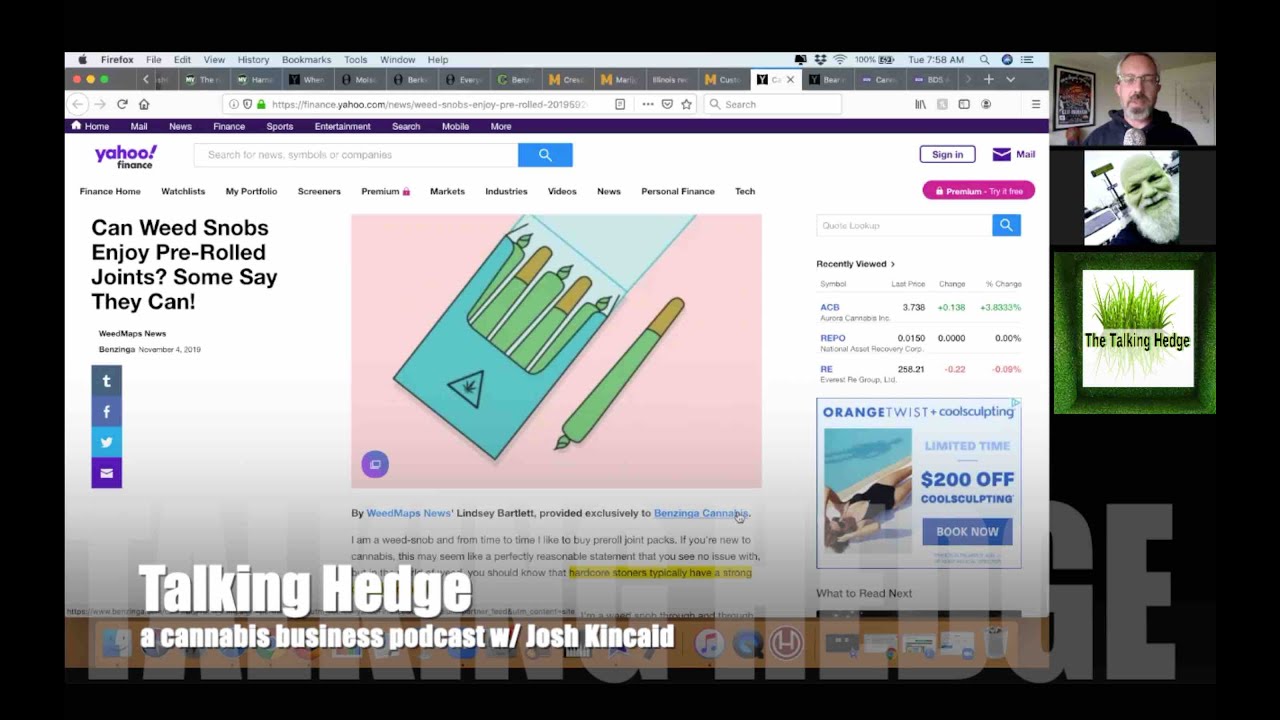Open Entertainment in Yahoo's top bar
The width and height of the screenshot is (1280, 720).
[x=342, y=127]
